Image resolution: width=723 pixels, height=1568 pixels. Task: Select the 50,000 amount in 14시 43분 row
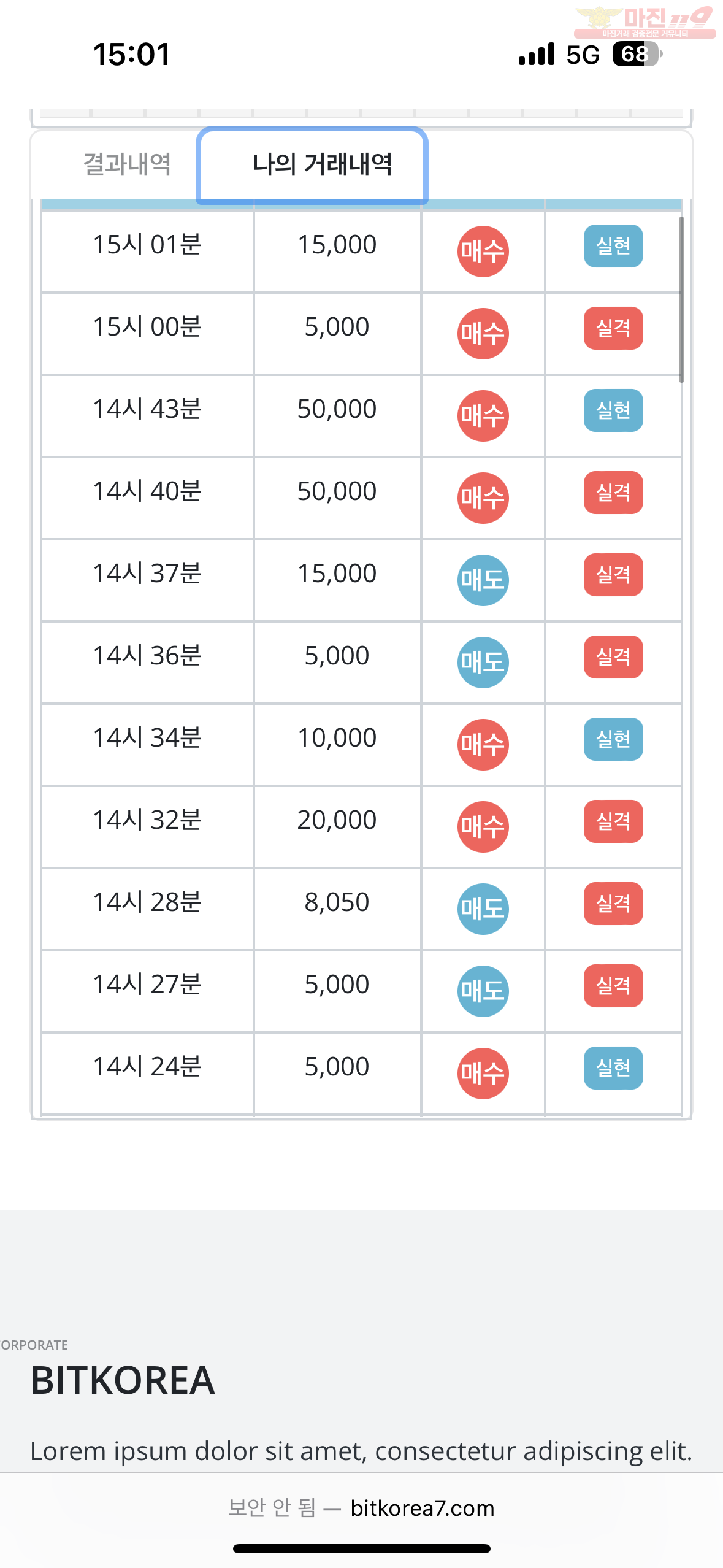click(x=337, y=409)
